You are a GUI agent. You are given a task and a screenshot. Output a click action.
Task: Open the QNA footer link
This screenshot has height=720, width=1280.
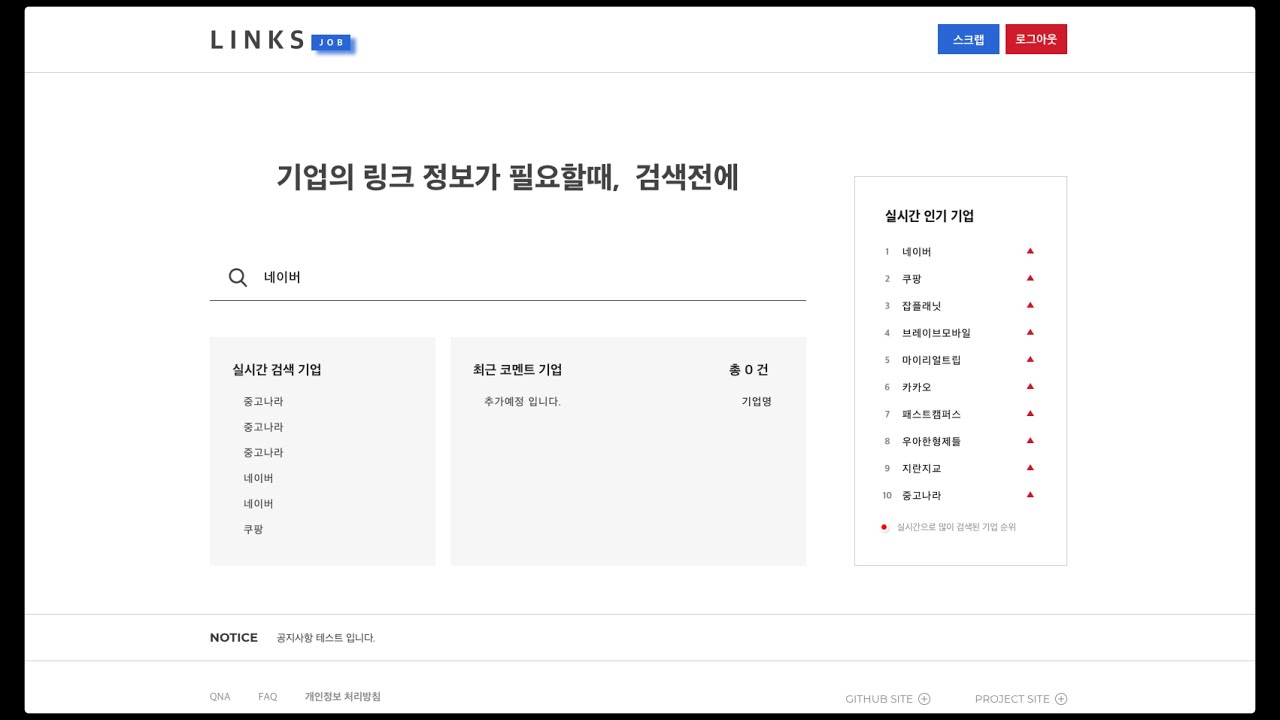pos(220,697)
